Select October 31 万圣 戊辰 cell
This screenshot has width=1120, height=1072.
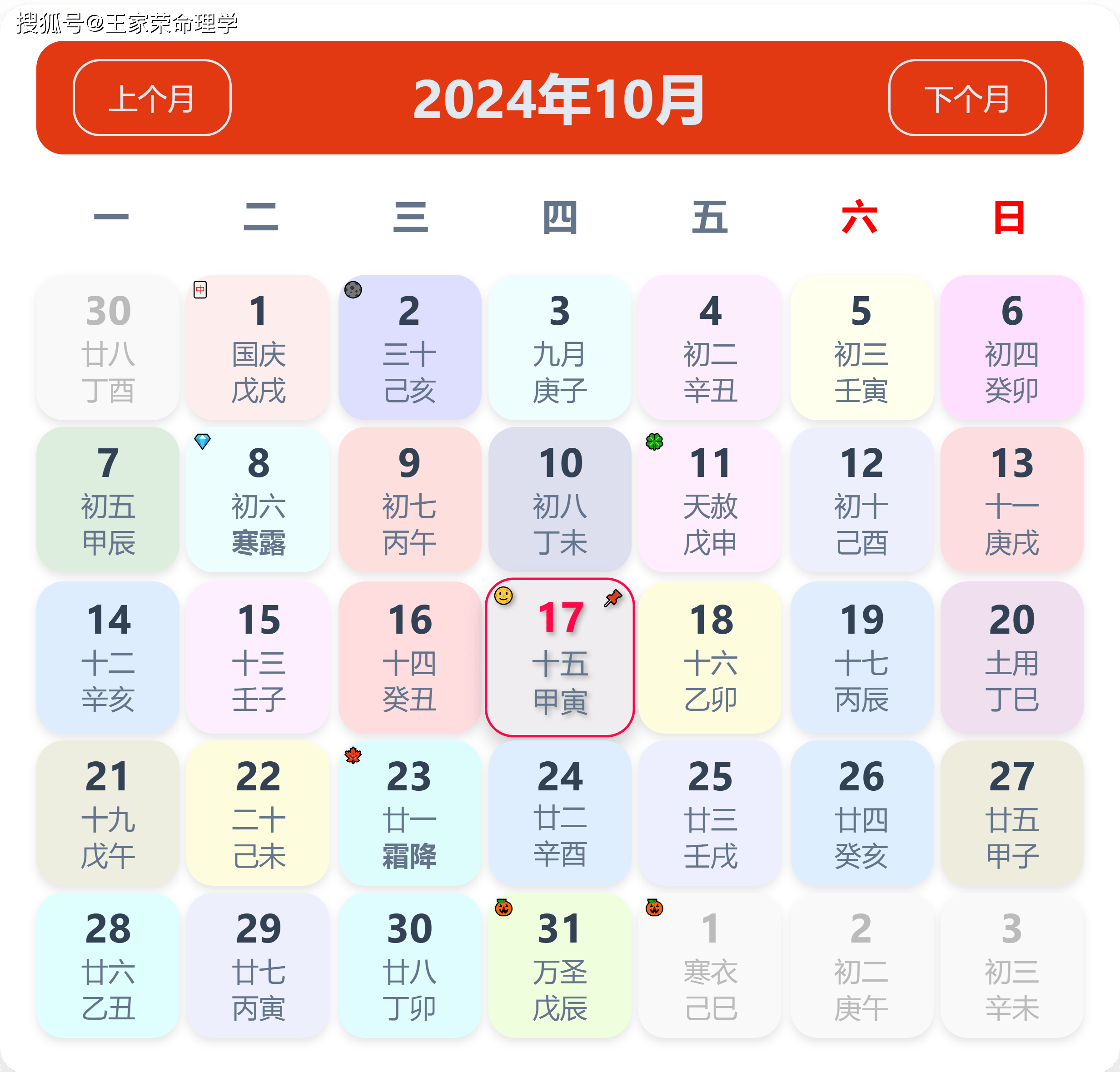pyautogui.click(x=560, y=966)
